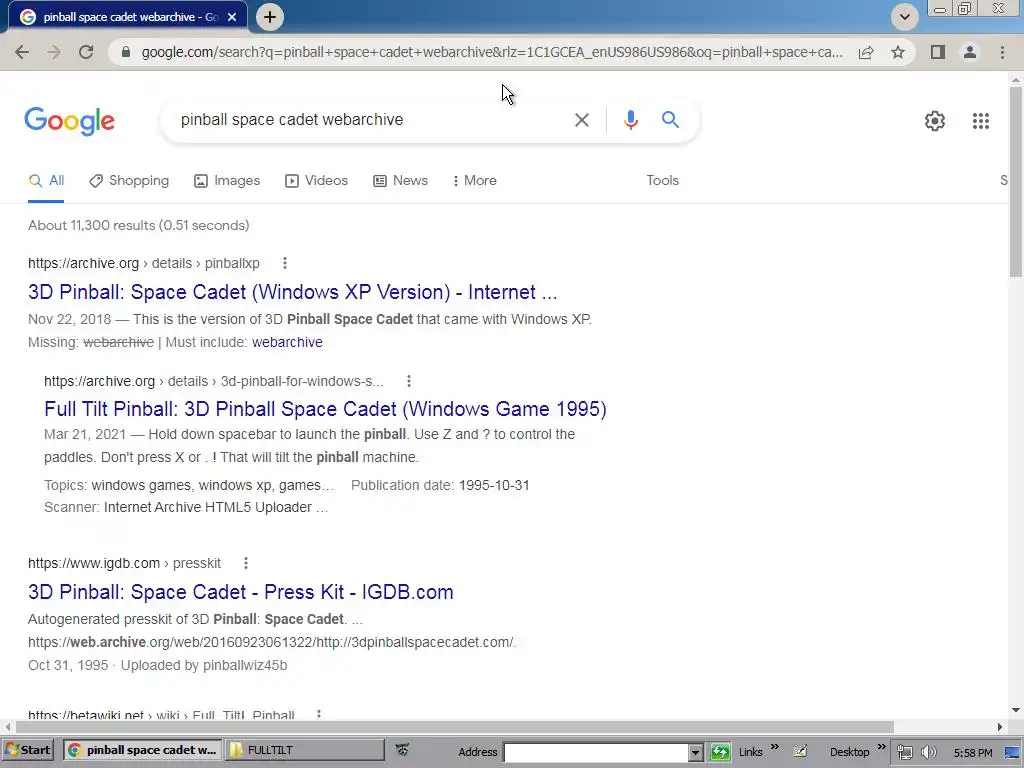Image resolution: width=1024 pixels, height=768 pixels.
Task: Select the All results tab
Action: pyautogui.click(x=46, y=181)
